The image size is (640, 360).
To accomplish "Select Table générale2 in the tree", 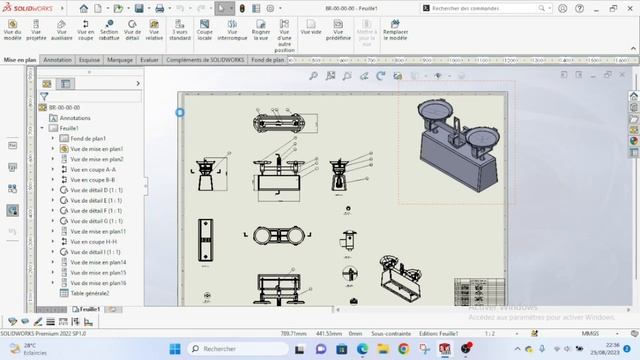I will pyautogui.click(x=90, y=293).
